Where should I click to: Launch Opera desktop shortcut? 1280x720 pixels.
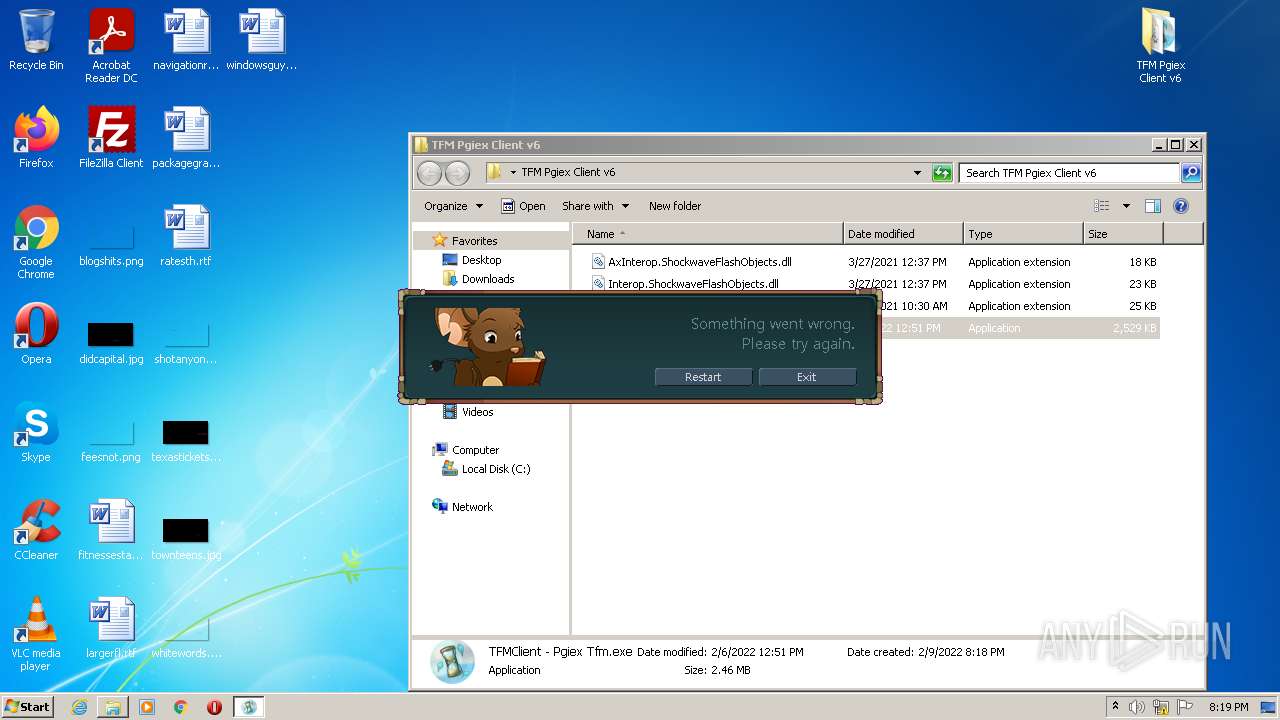tap(36, 334)
